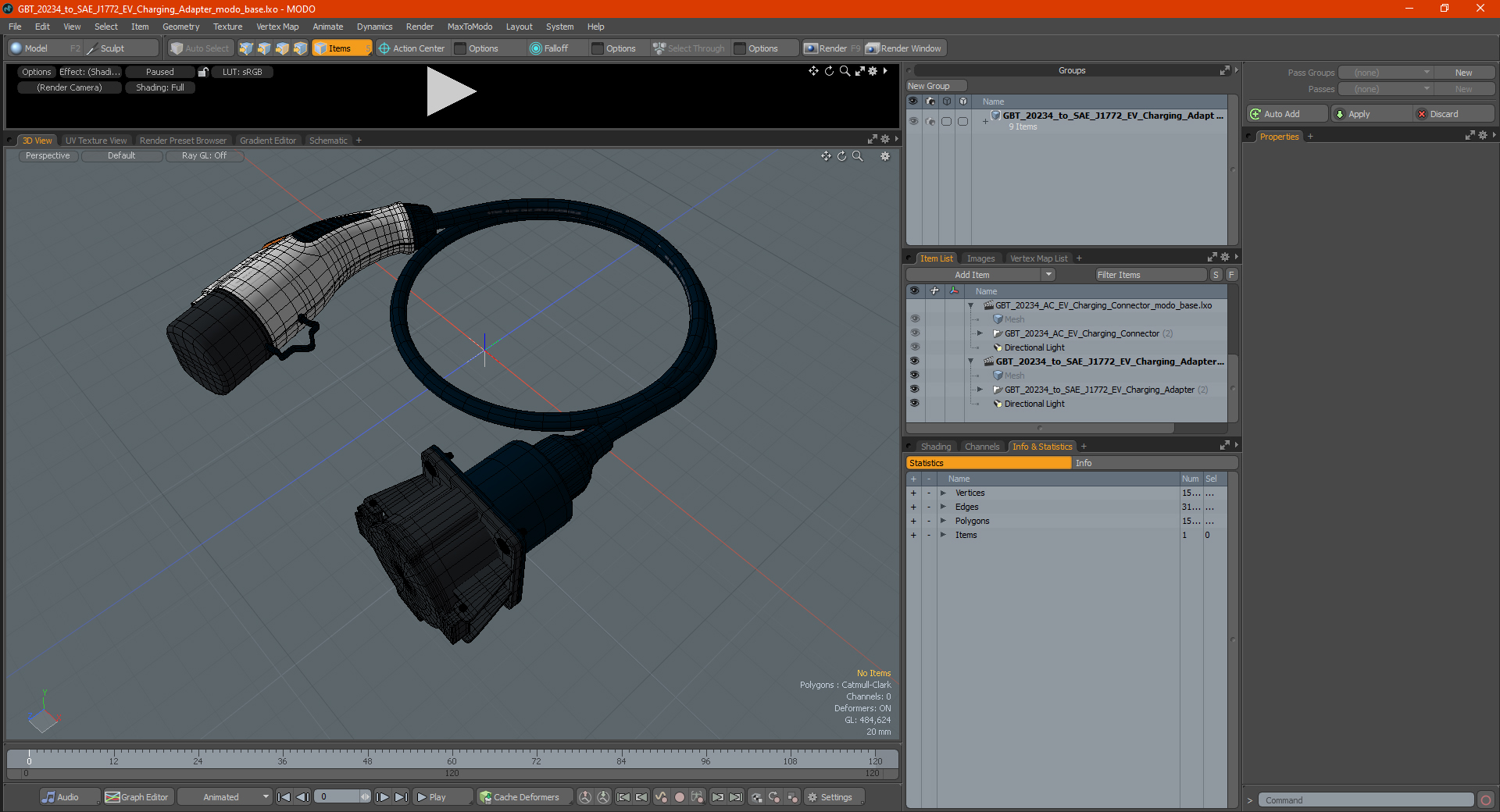This screenshot has width=1500, height=812.
Task: Expand Vertices statistics row
Action: [943, 493]
